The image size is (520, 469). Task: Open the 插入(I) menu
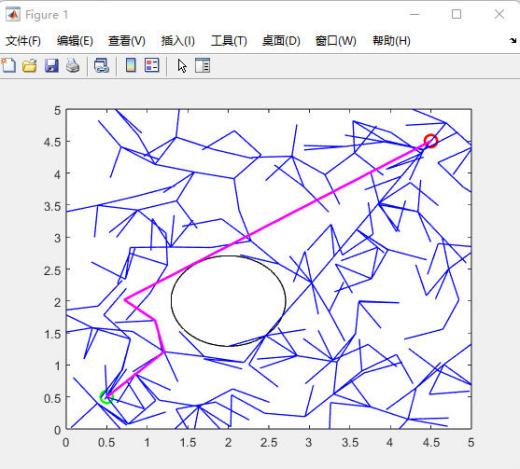pos(178,41)
